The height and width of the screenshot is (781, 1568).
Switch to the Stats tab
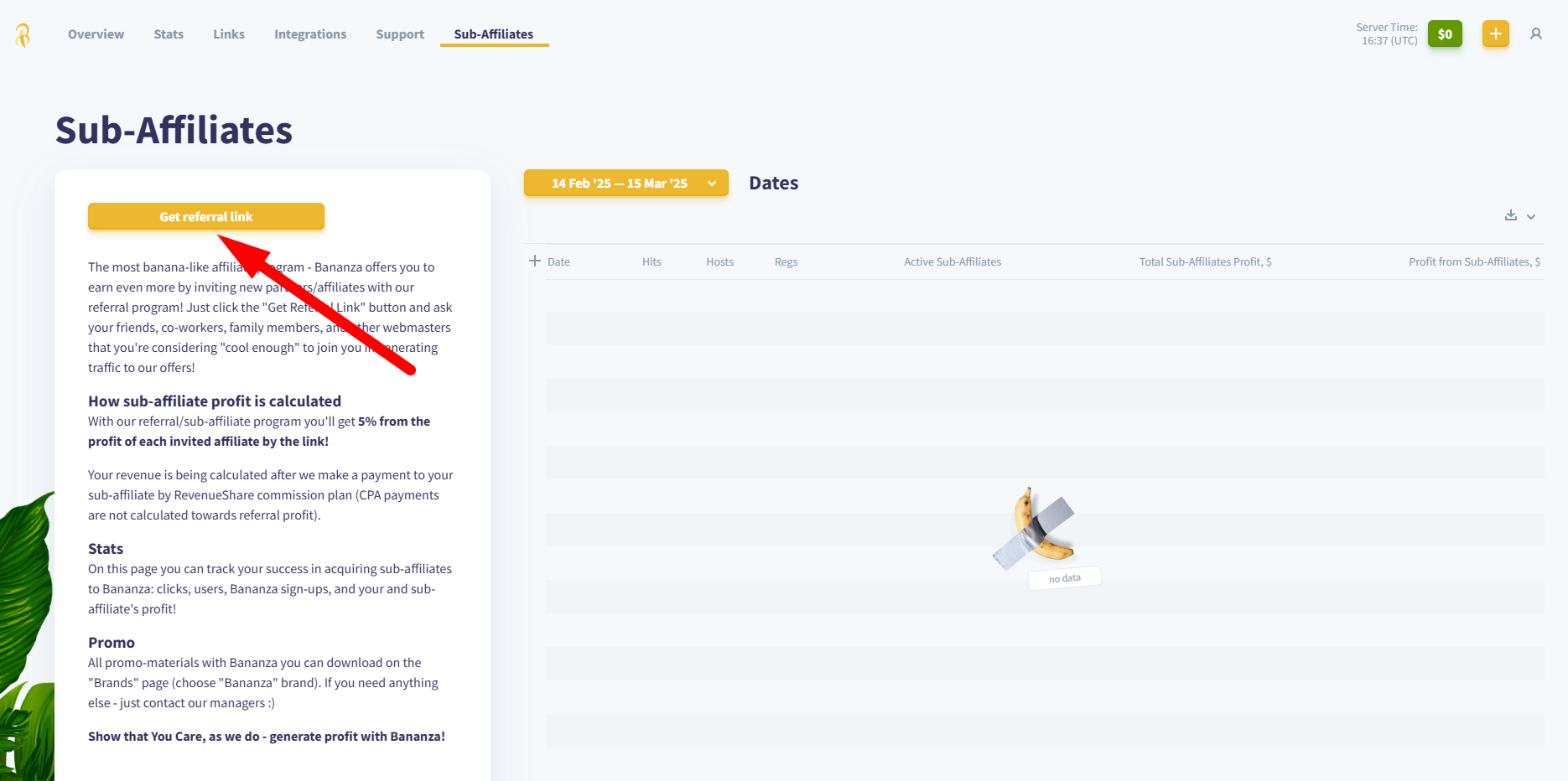(169, 34)
